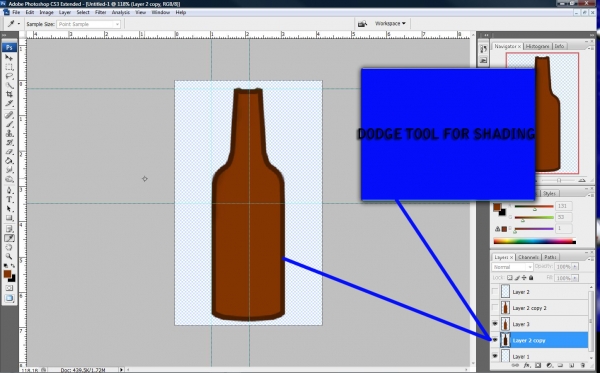Hide Layer 1 using its eye icon
Image resolution: width=600 pixels, height=373 pixels.
495,356
